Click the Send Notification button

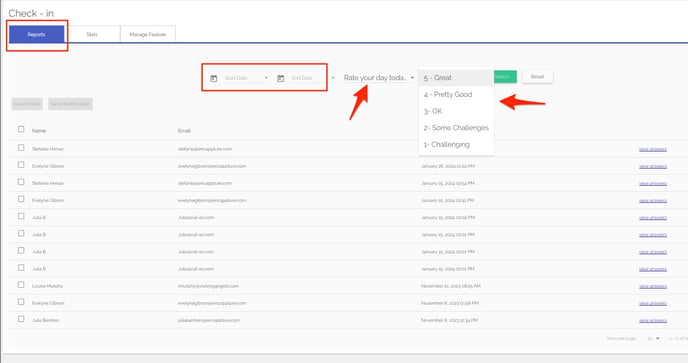70,104
